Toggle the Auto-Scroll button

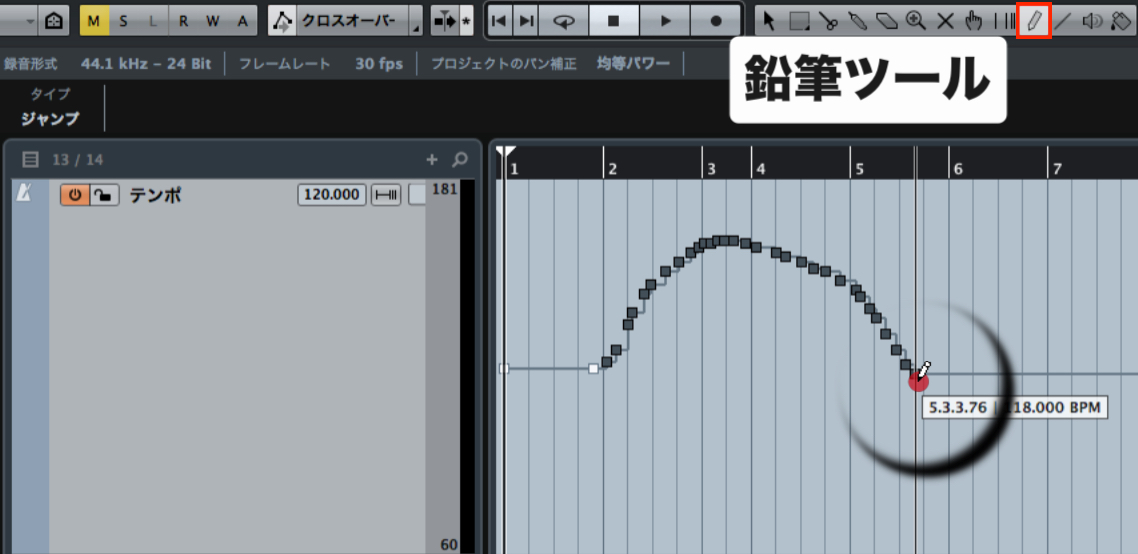pos(443,21)
